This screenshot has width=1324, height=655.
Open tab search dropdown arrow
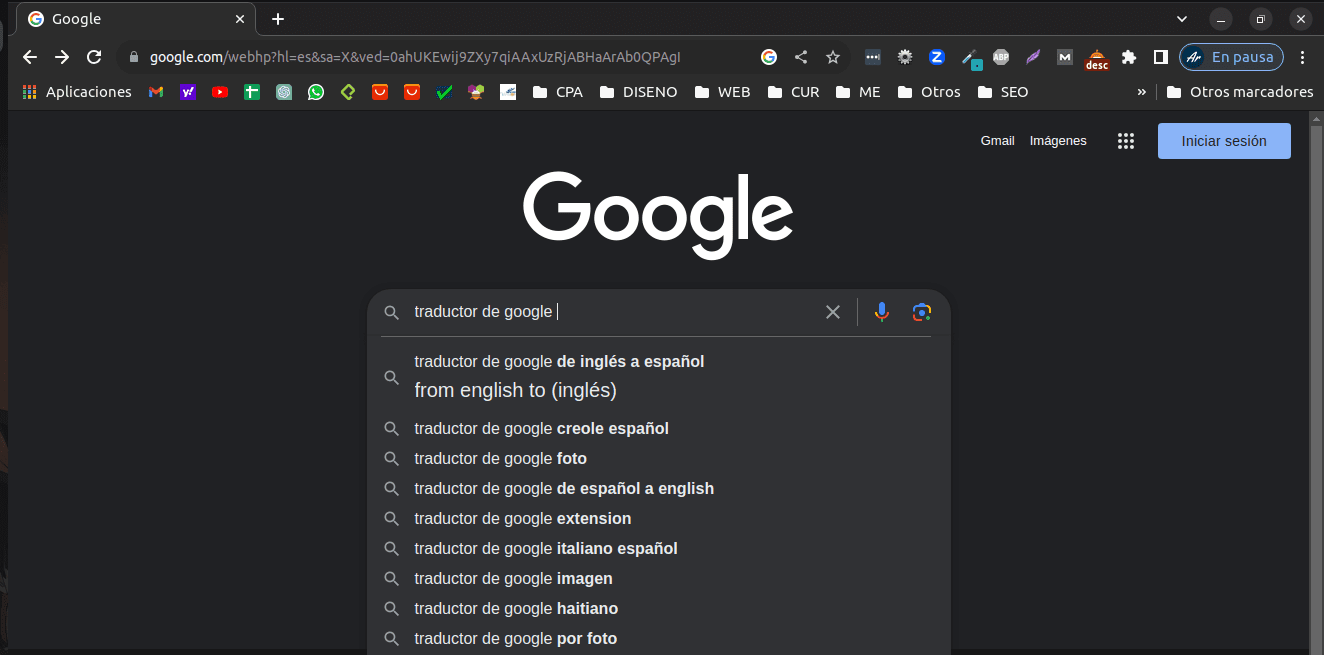(1182, 19)
